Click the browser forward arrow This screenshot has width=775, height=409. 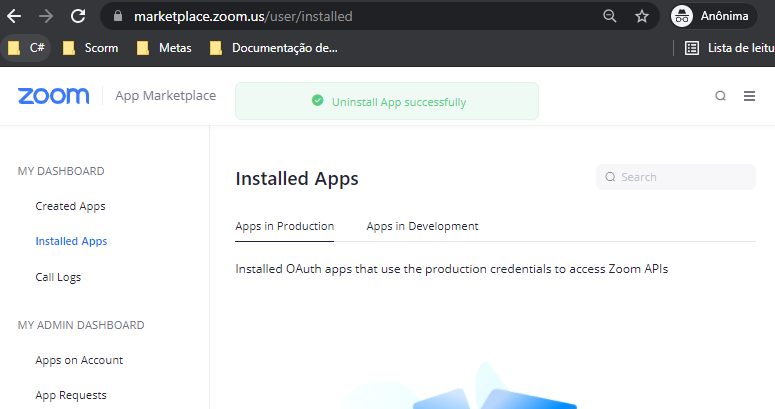[x=46, y=16]
